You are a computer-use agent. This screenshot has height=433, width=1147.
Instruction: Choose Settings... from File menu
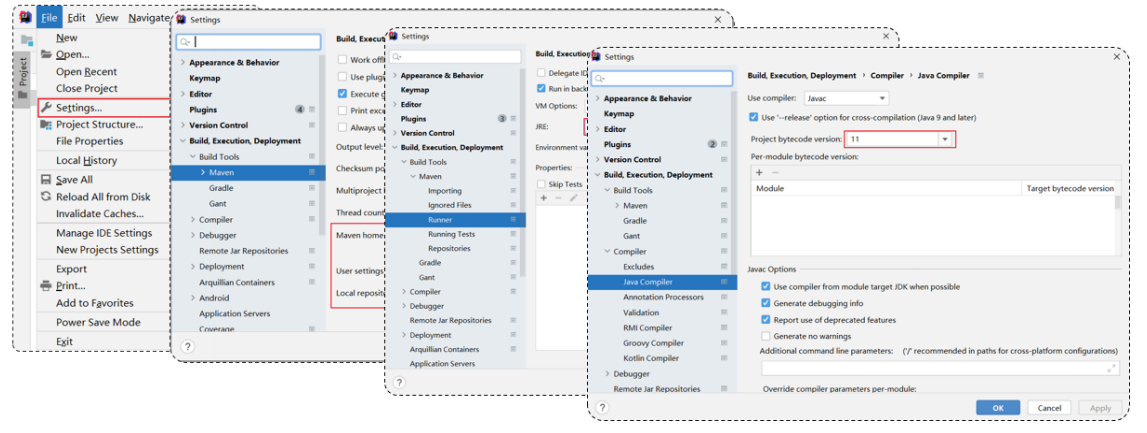tap(104, 108)
